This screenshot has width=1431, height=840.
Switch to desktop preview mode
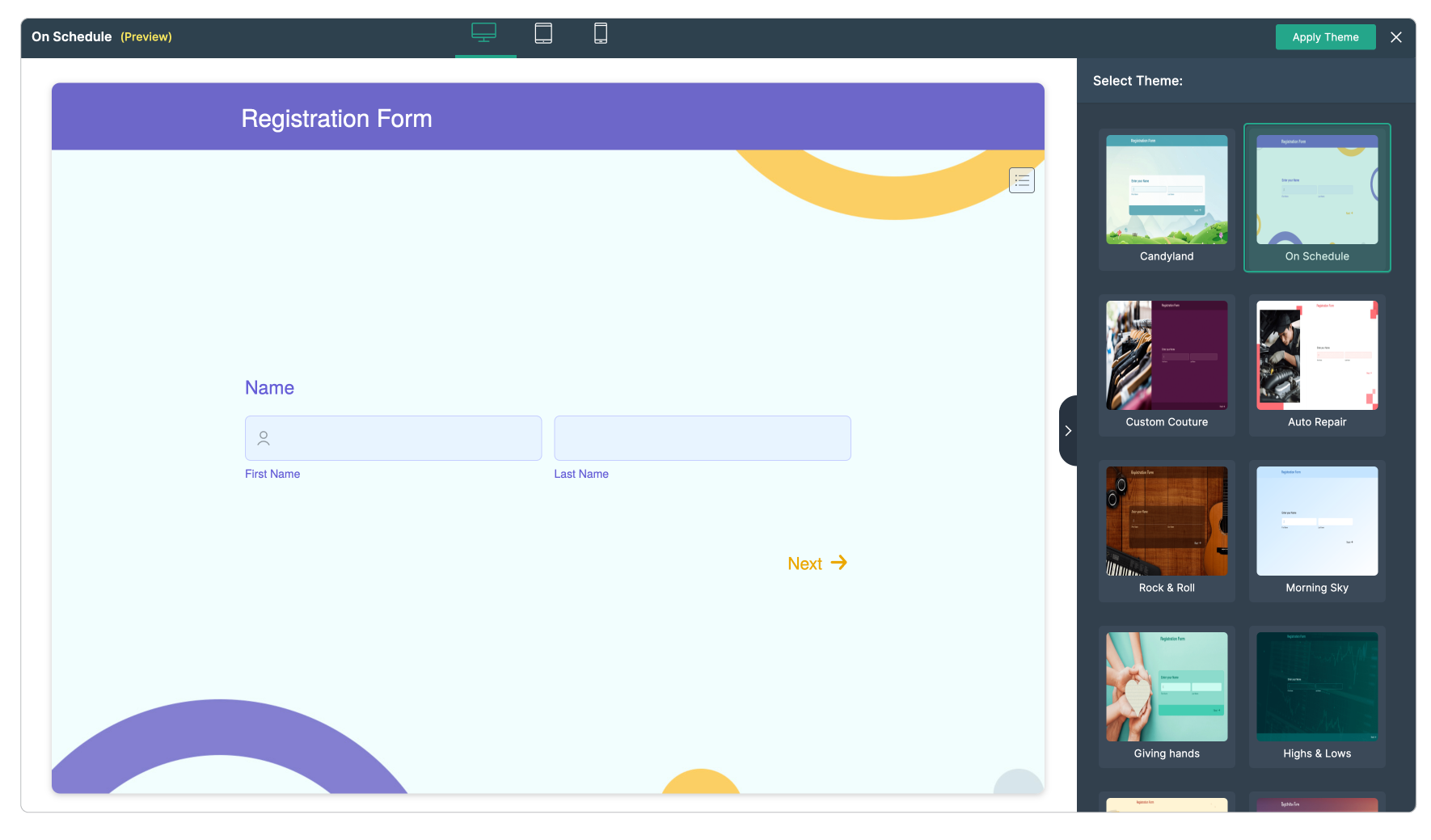tap(484, 32)
